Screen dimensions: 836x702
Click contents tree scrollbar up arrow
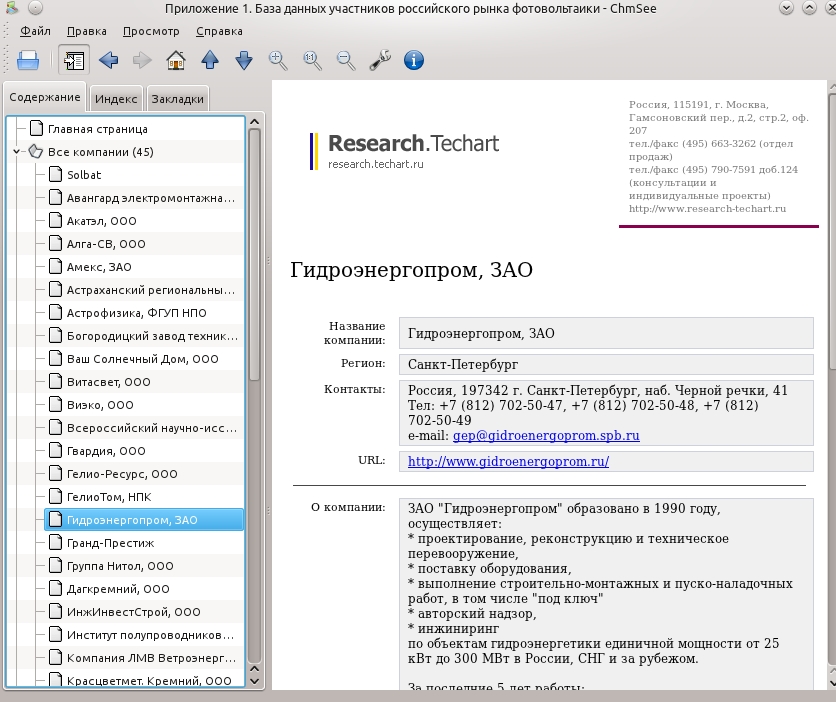(x=255, y=122)
